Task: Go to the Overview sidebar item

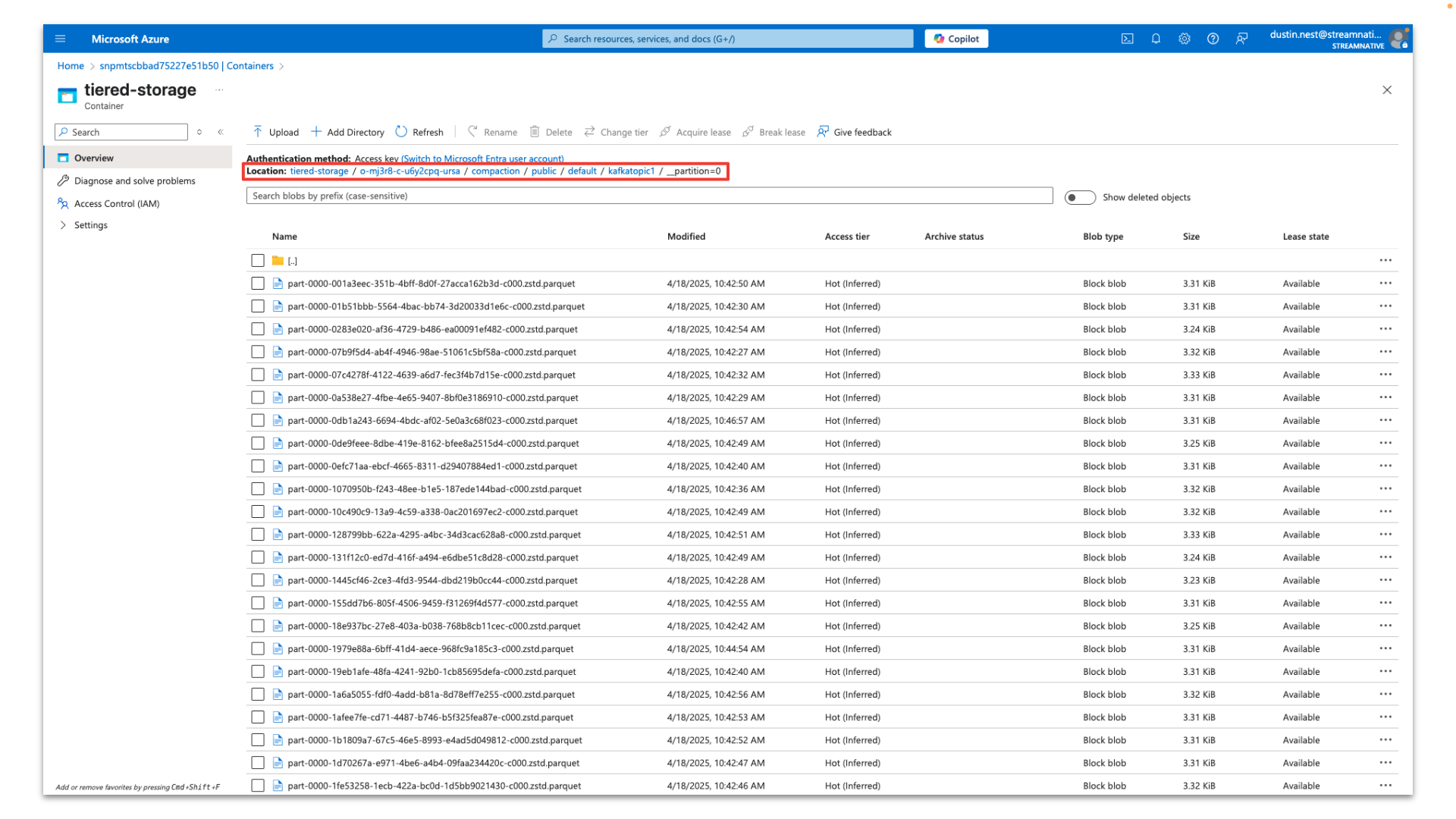Action: coord(94,158)
